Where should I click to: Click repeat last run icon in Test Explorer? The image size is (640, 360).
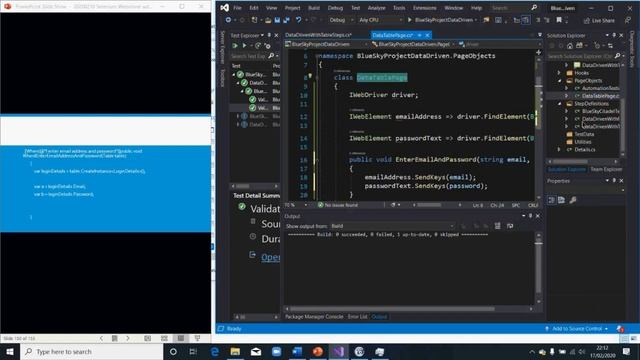pos(258,46)
